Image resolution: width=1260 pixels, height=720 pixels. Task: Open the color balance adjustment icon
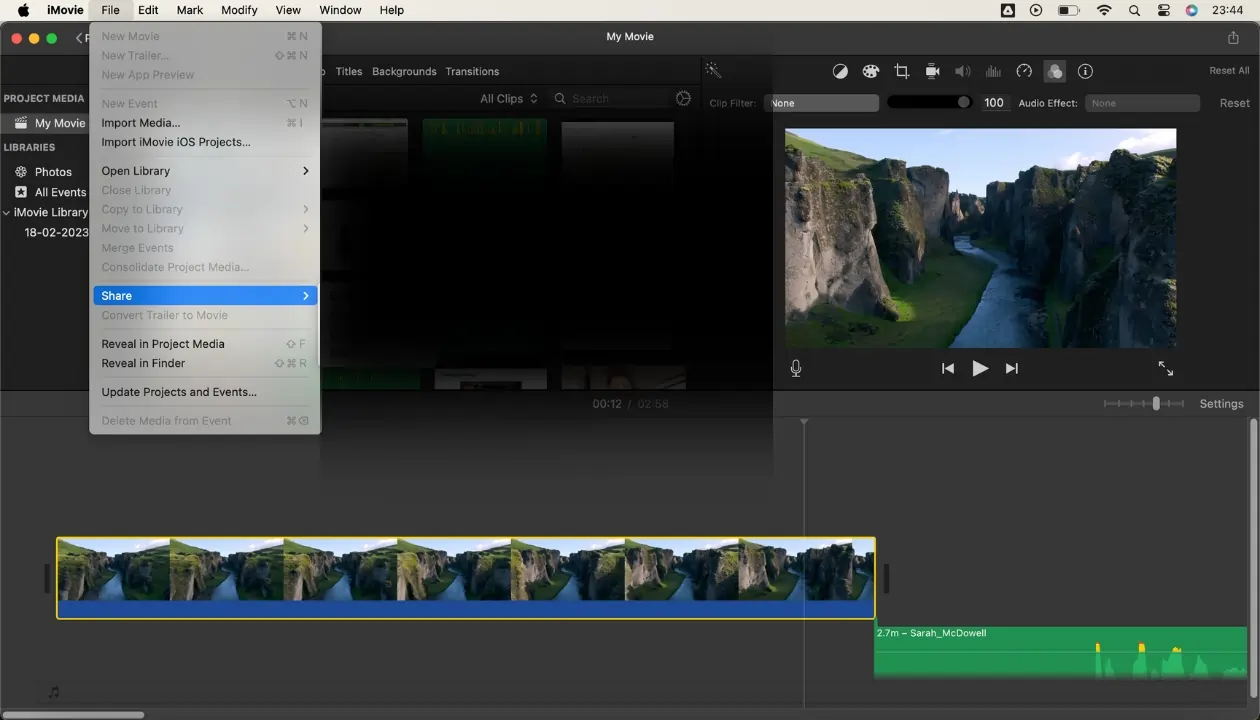tap(840, 71)
